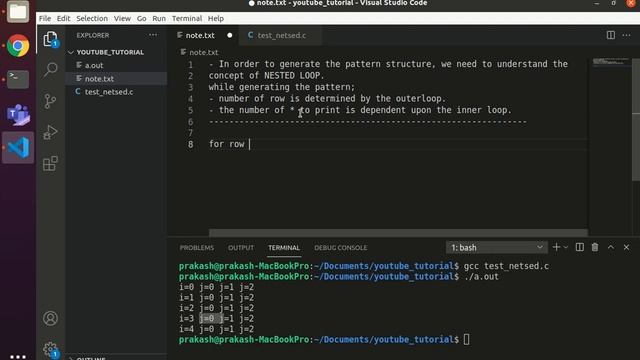Switch to the note.txt editor tab
The width and height of the screenshot is (640, 360).
pyautogui.click(x=200, y=36)
